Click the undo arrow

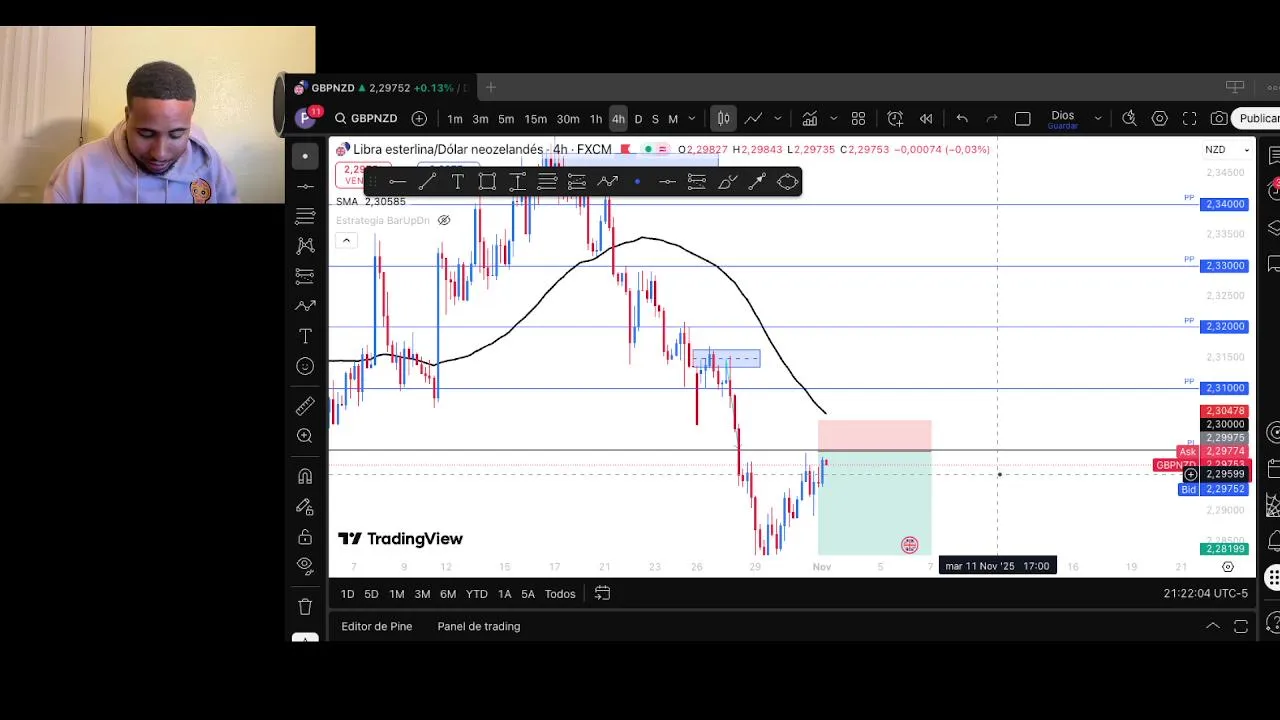pos(962,118)
